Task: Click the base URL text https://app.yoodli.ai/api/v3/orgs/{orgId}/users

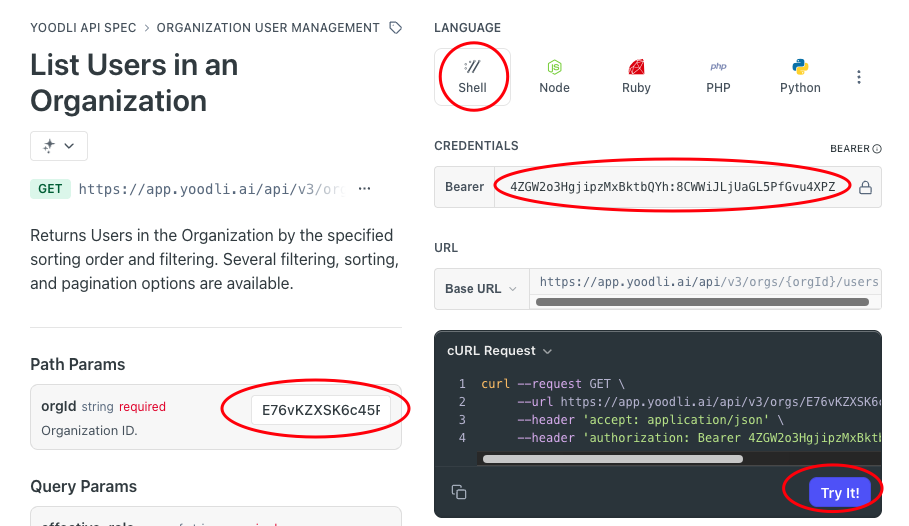Action: click(708, 282)
